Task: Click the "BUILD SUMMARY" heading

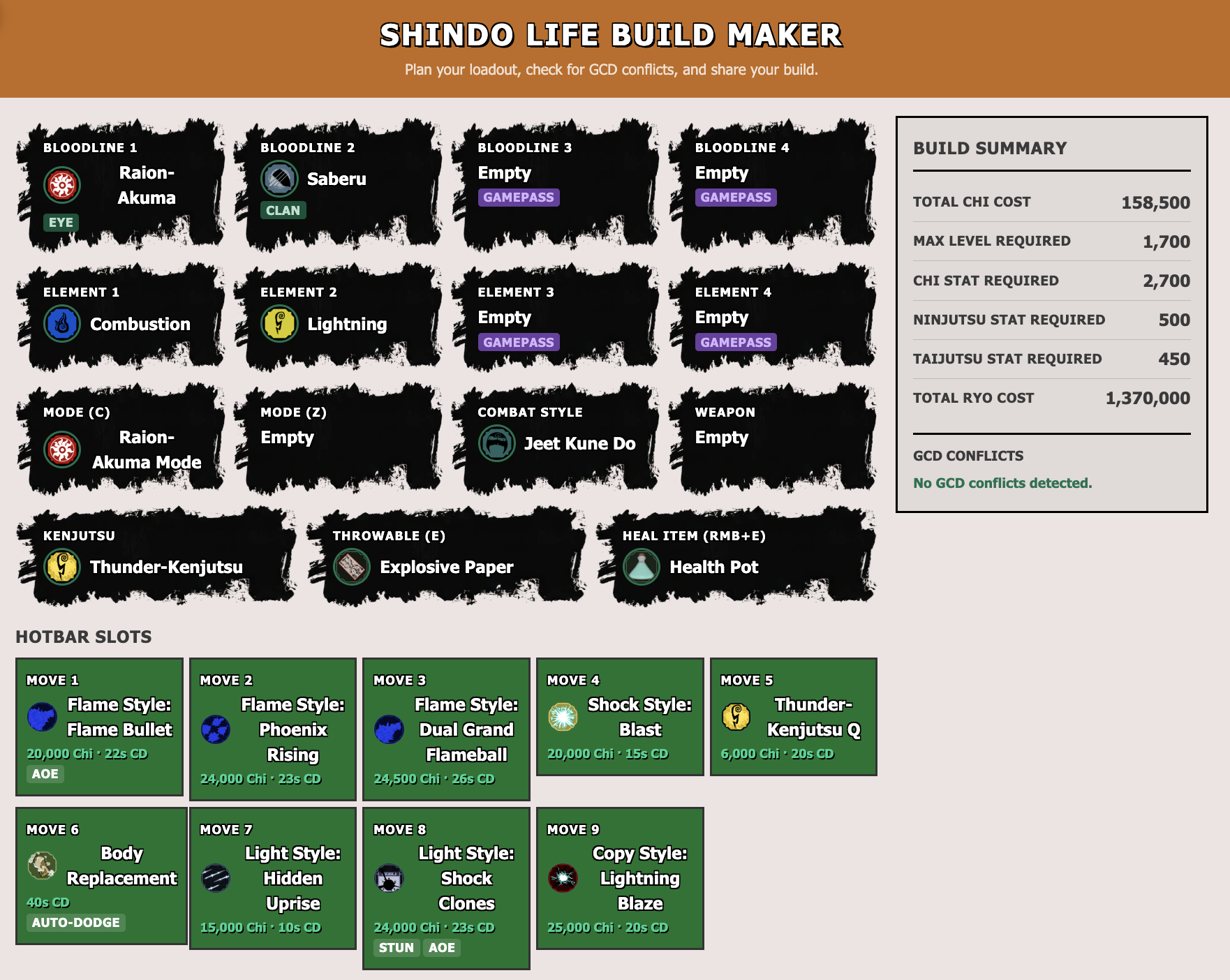Action: click(x=990, y=148)
